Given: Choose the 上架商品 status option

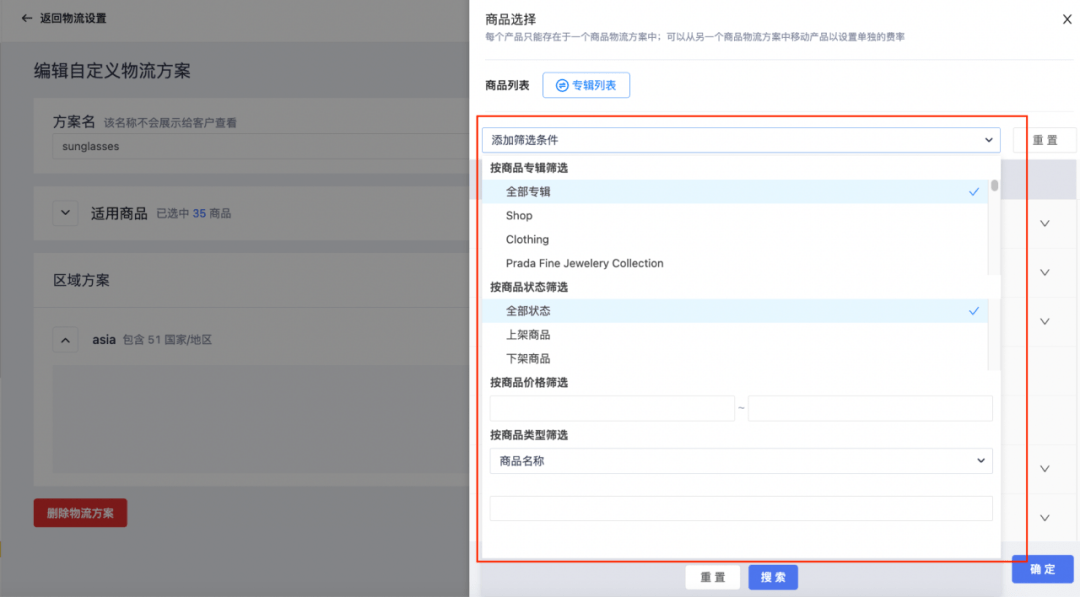Looking at the screenshot, I should click(528, 335).
